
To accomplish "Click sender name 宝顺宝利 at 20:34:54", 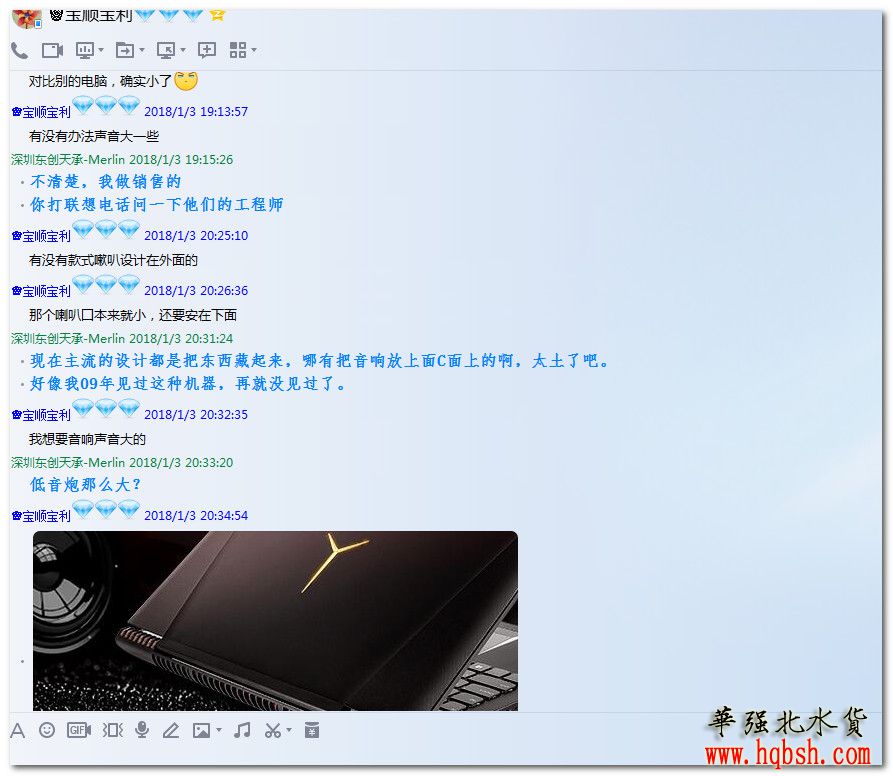I will point(42,516).
